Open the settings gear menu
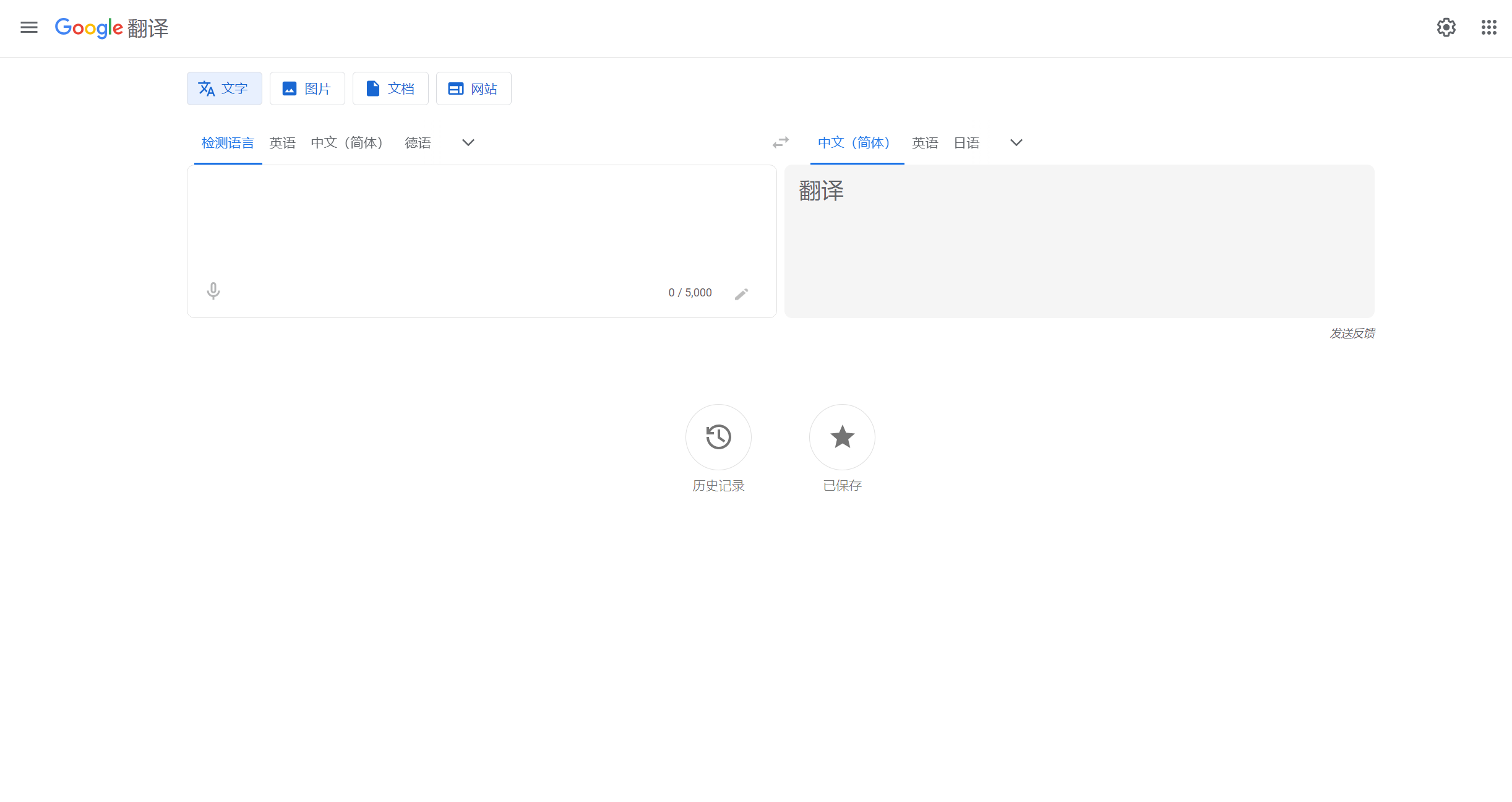 (x=1446, y=28)
